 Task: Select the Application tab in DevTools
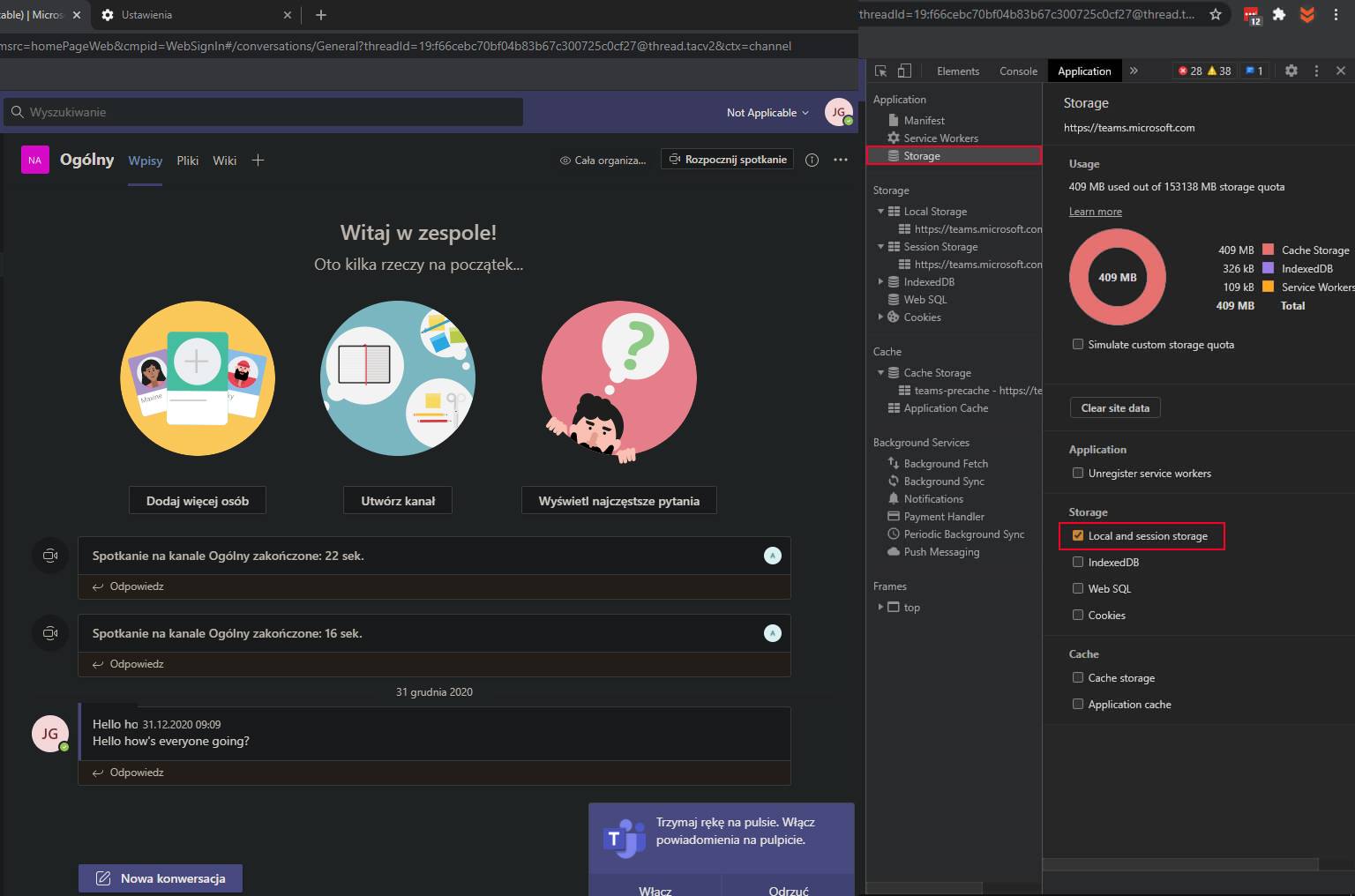(x=1084, y=71)
